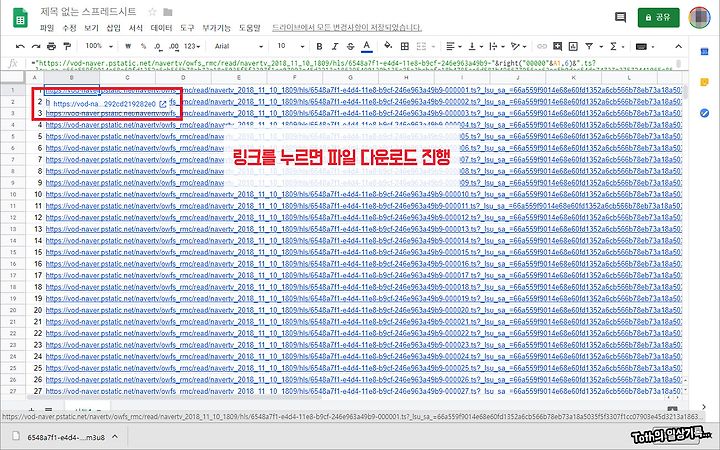
Task: Open the 도움말 menu
Action: coord(249,28)
